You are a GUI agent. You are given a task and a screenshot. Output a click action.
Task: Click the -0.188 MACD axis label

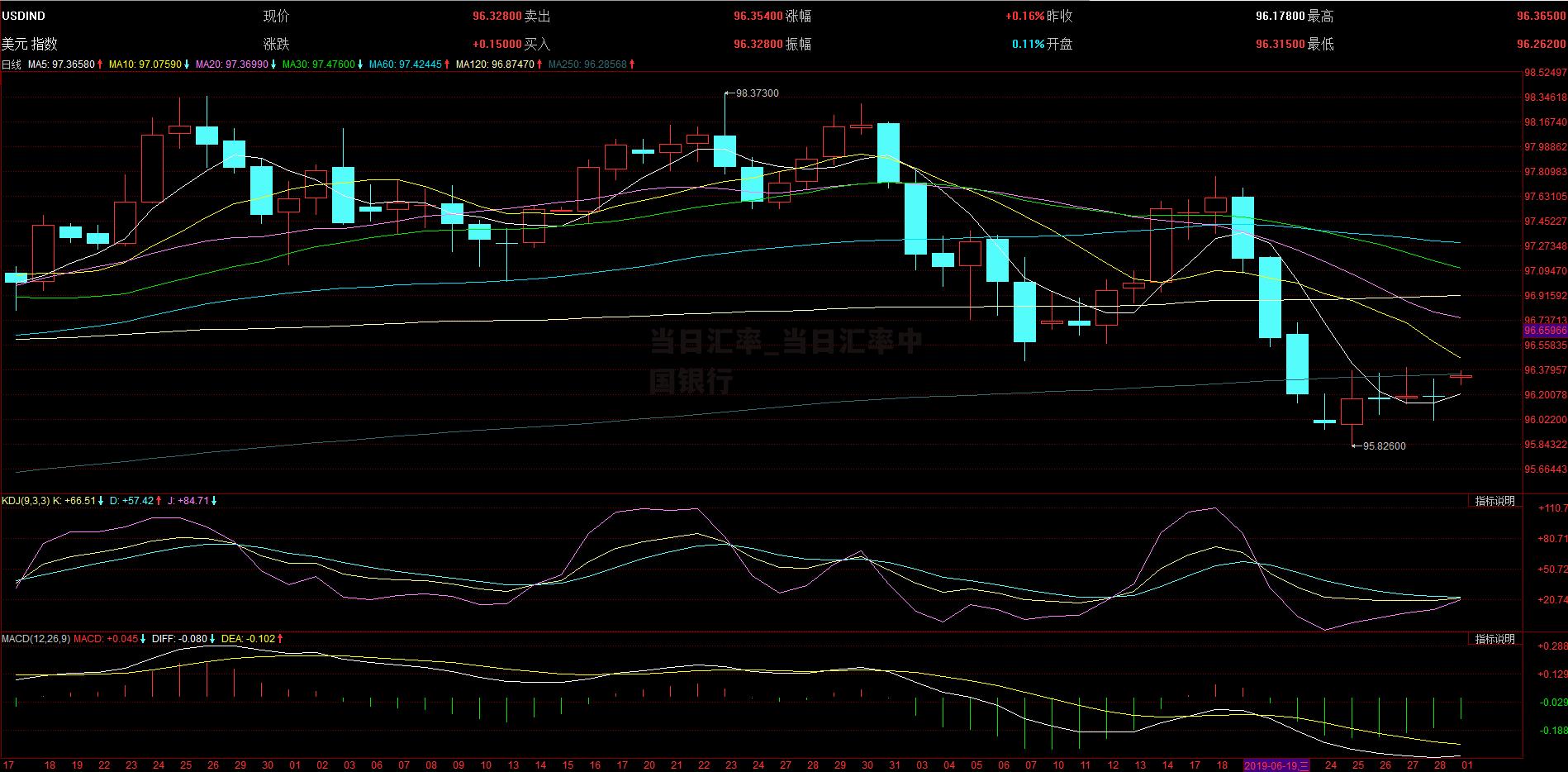1552,731
